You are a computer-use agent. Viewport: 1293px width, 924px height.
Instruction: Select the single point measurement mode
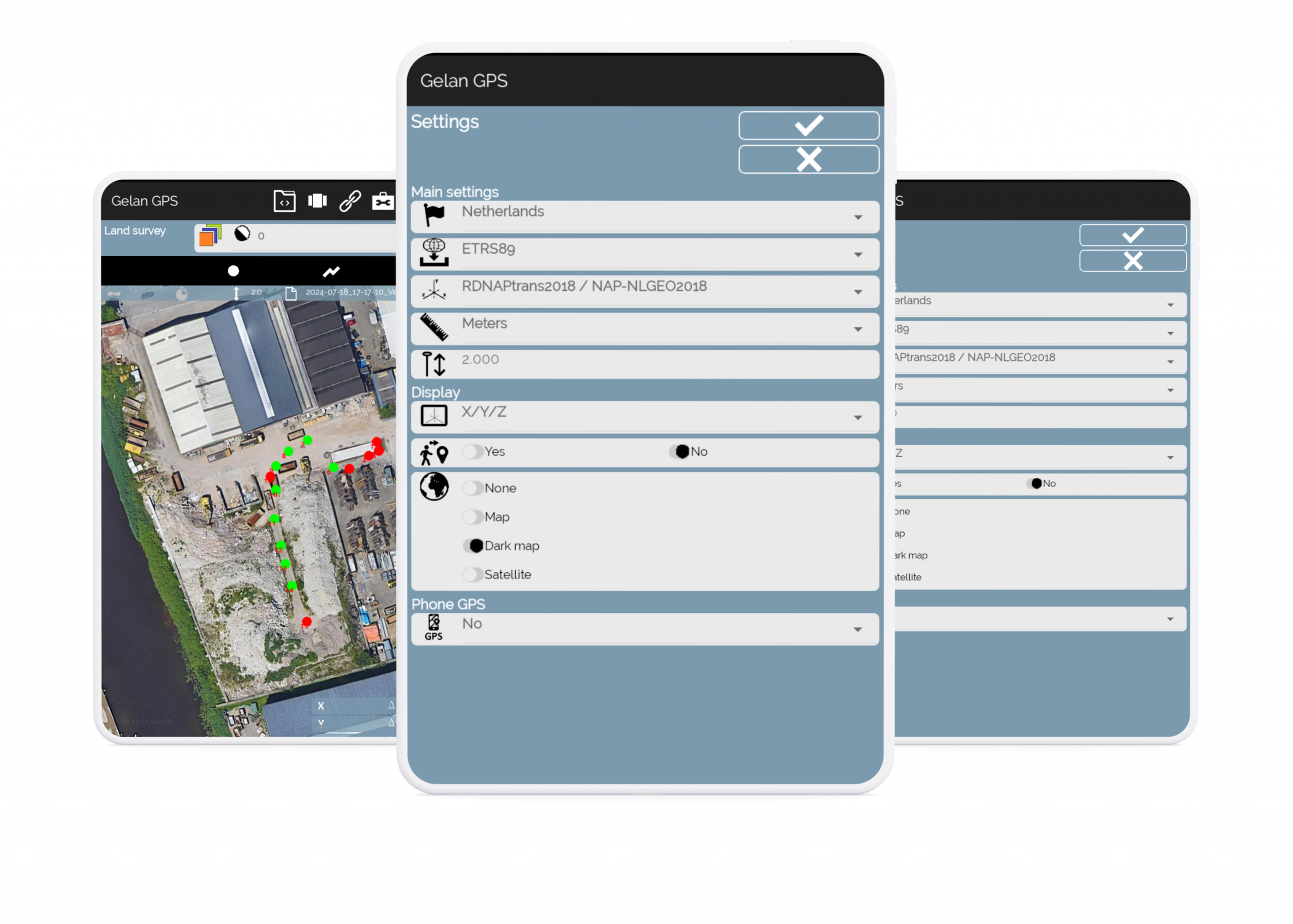pyautogui.click(x=233, y=271)
